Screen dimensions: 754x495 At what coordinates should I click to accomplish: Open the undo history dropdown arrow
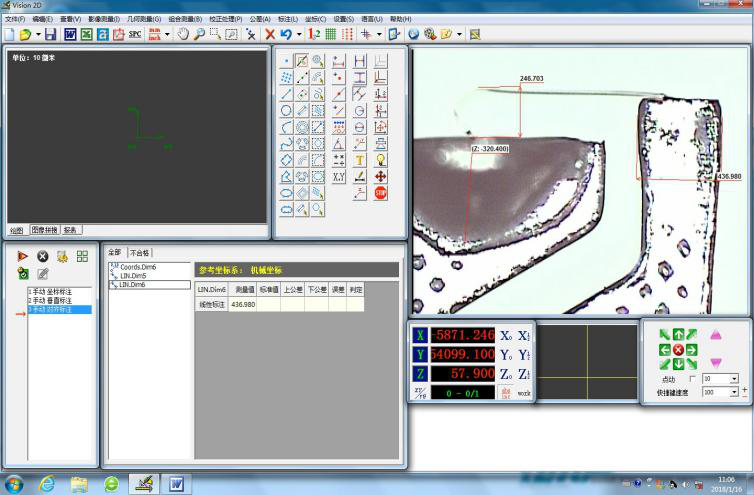299,34
